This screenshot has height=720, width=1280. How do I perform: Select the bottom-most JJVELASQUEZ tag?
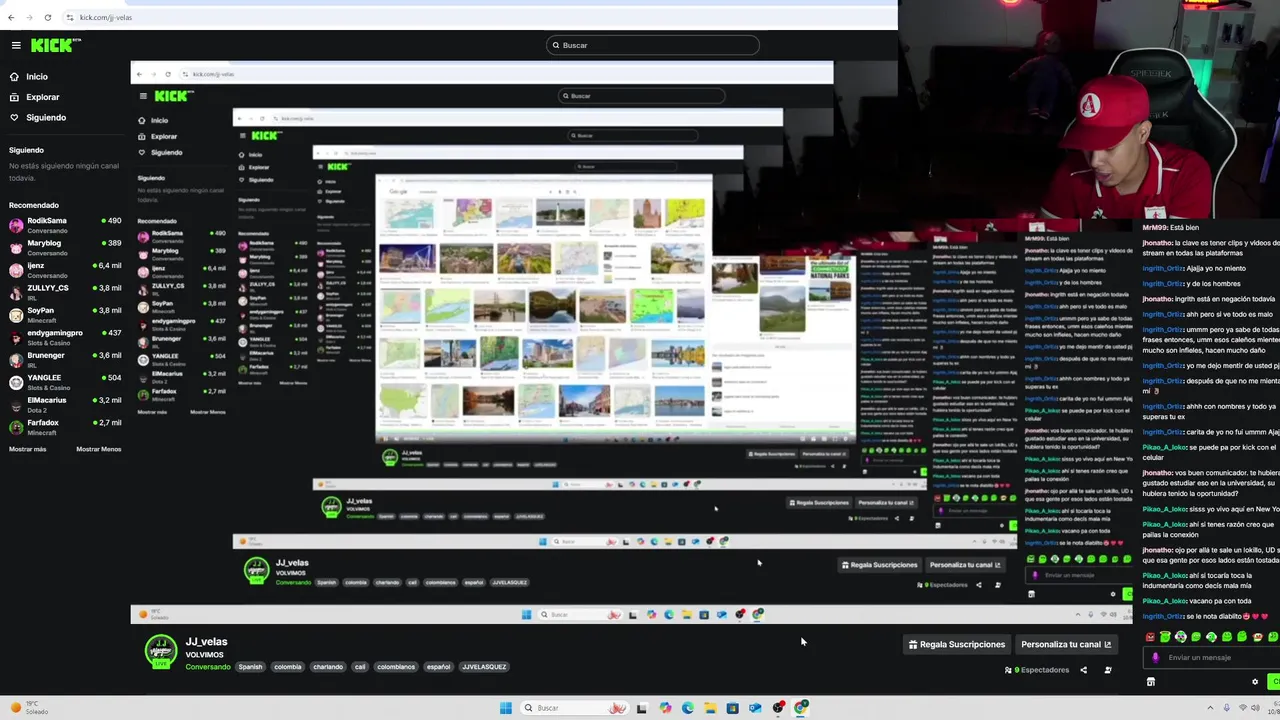484,667
